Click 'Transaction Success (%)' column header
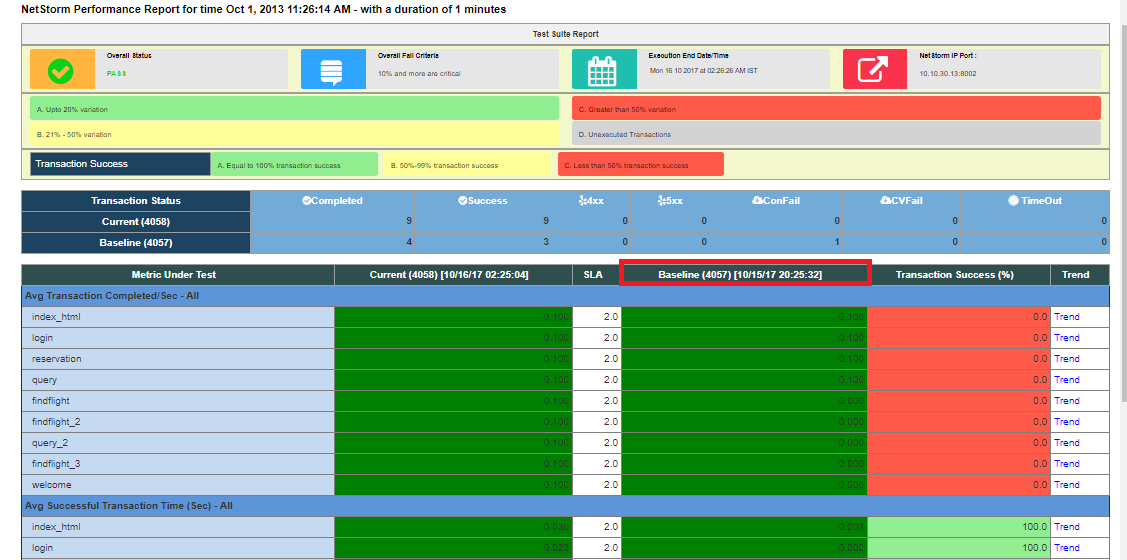This screenshot has width=1127, height=560. pyautogui.click(x=960, y=275)
